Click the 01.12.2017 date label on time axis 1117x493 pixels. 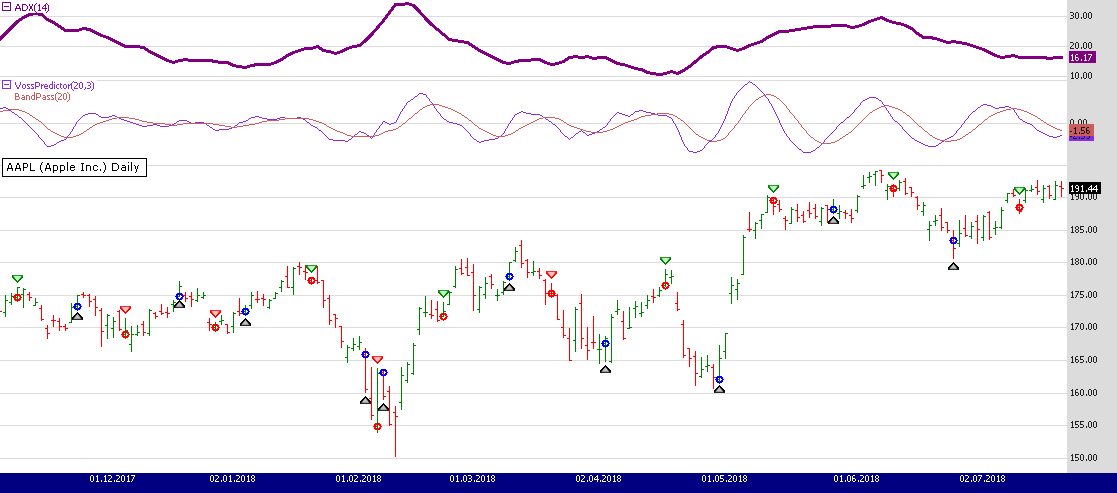coord(112,479)
